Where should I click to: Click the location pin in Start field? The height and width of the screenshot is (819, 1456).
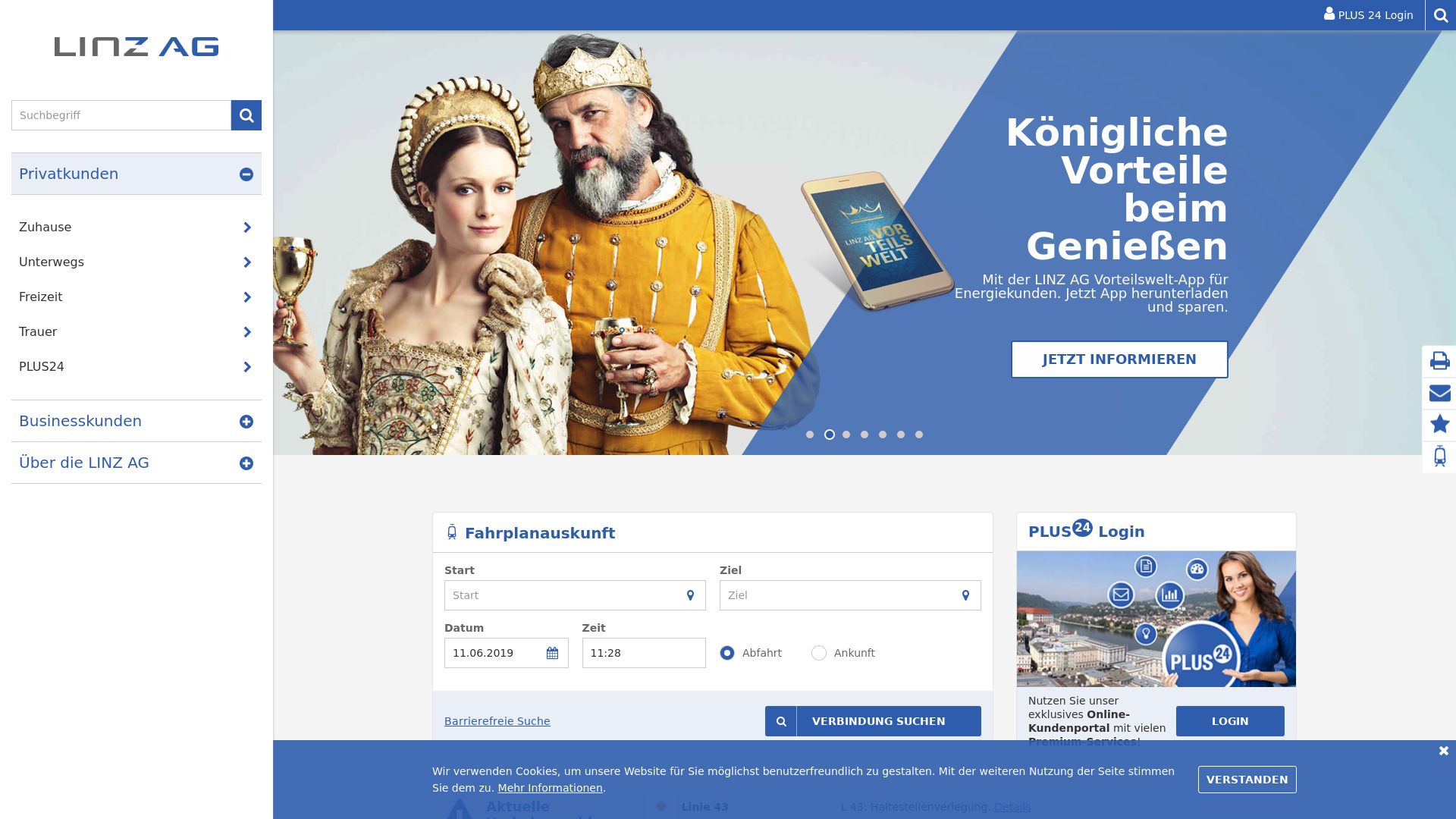click(690, 595)
